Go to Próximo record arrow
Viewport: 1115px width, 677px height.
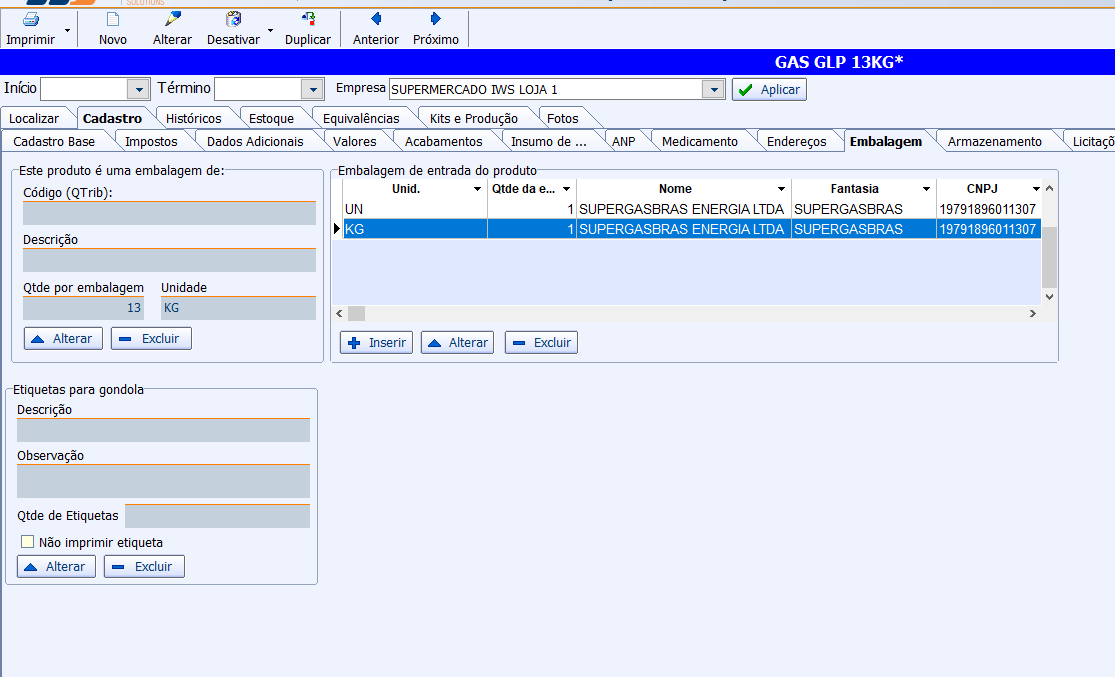click(436, 19)
